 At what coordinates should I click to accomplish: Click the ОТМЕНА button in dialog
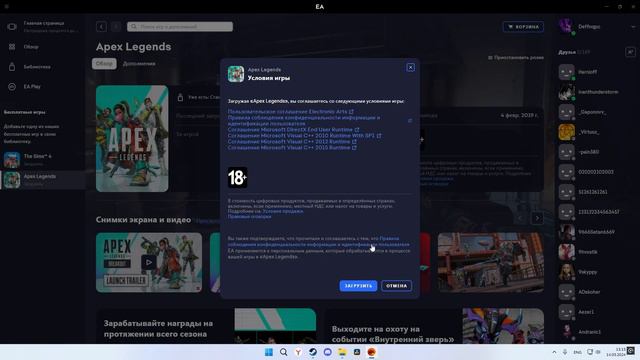[x=396, y=286]
